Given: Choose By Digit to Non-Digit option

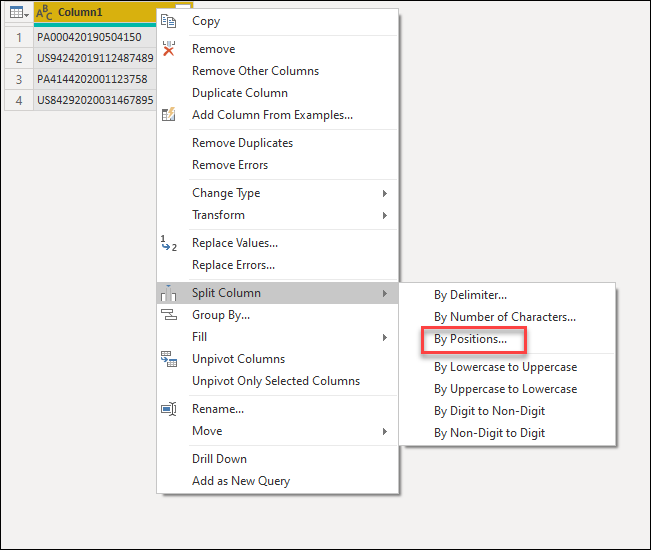Looking at the screenshot, I should click(489, 411).
